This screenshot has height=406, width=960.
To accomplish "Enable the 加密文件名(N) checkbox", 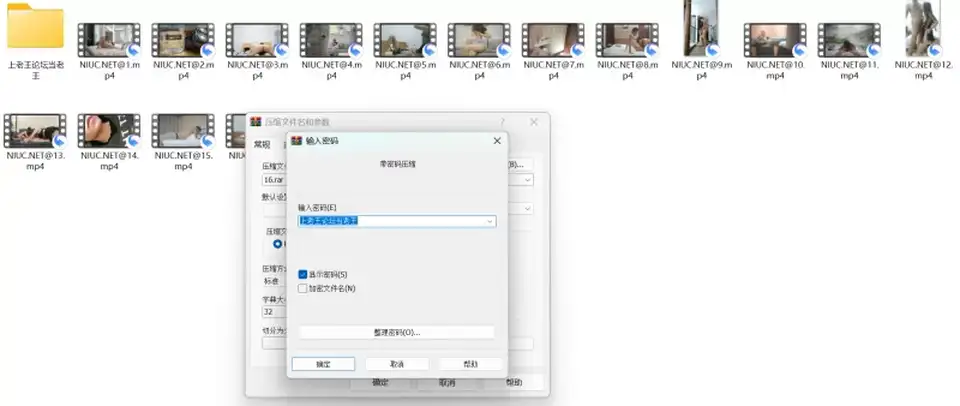I will [x=302, y=288].
